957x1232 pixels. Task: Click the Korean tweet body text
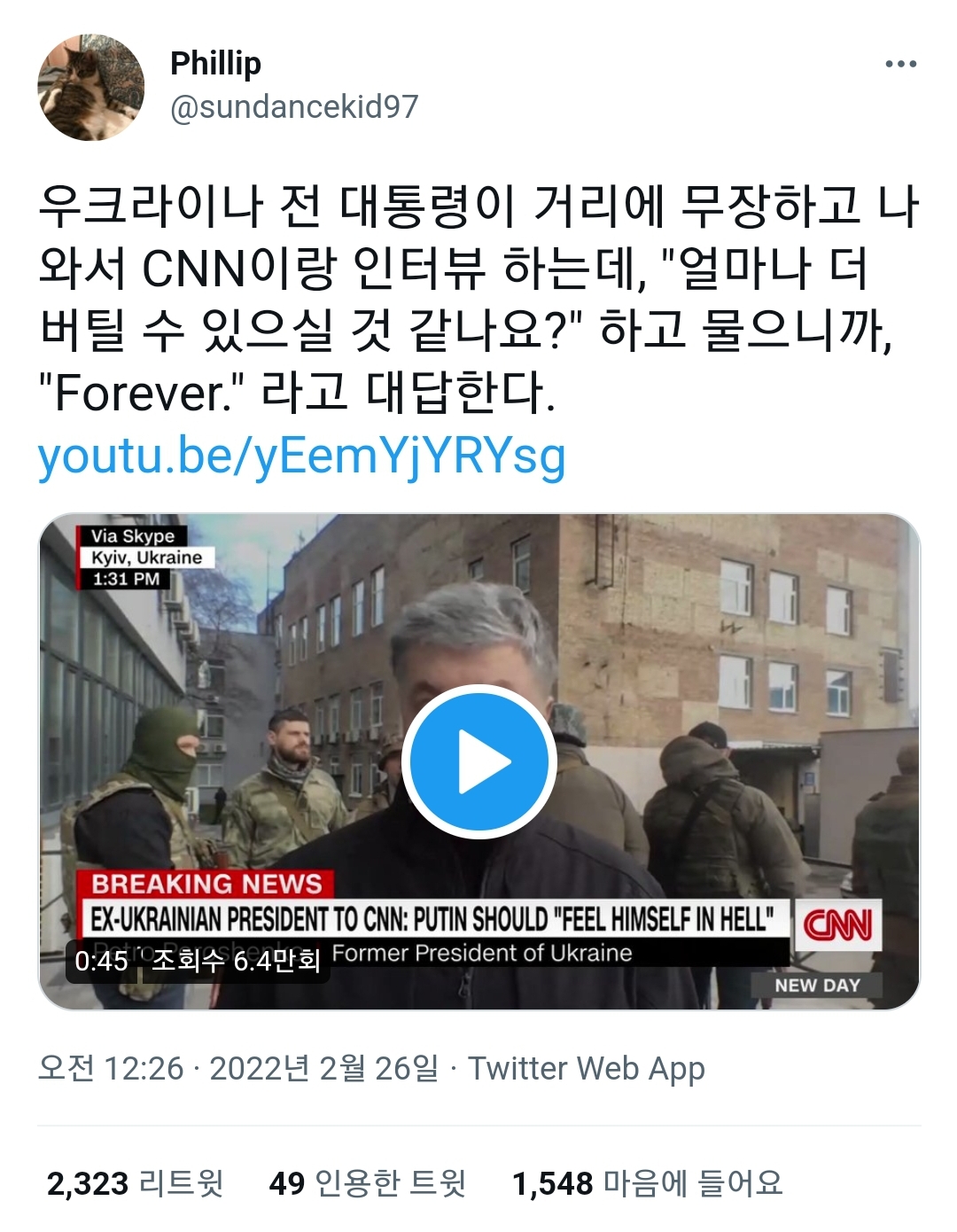point(478,299)
